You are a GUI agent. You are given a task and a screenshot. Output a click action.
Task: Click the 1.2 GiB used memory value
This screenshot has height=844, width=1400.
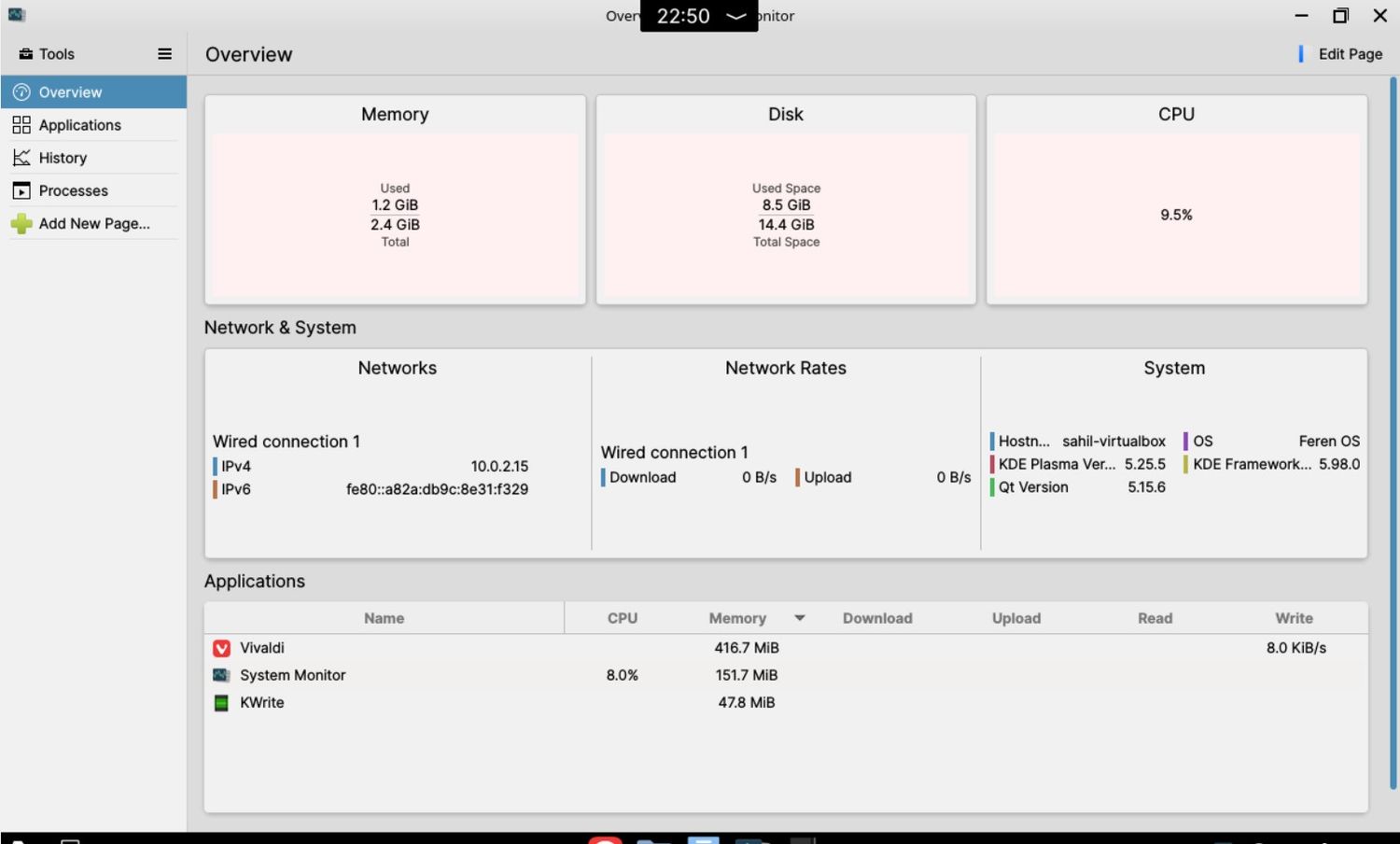pos(395,205)
